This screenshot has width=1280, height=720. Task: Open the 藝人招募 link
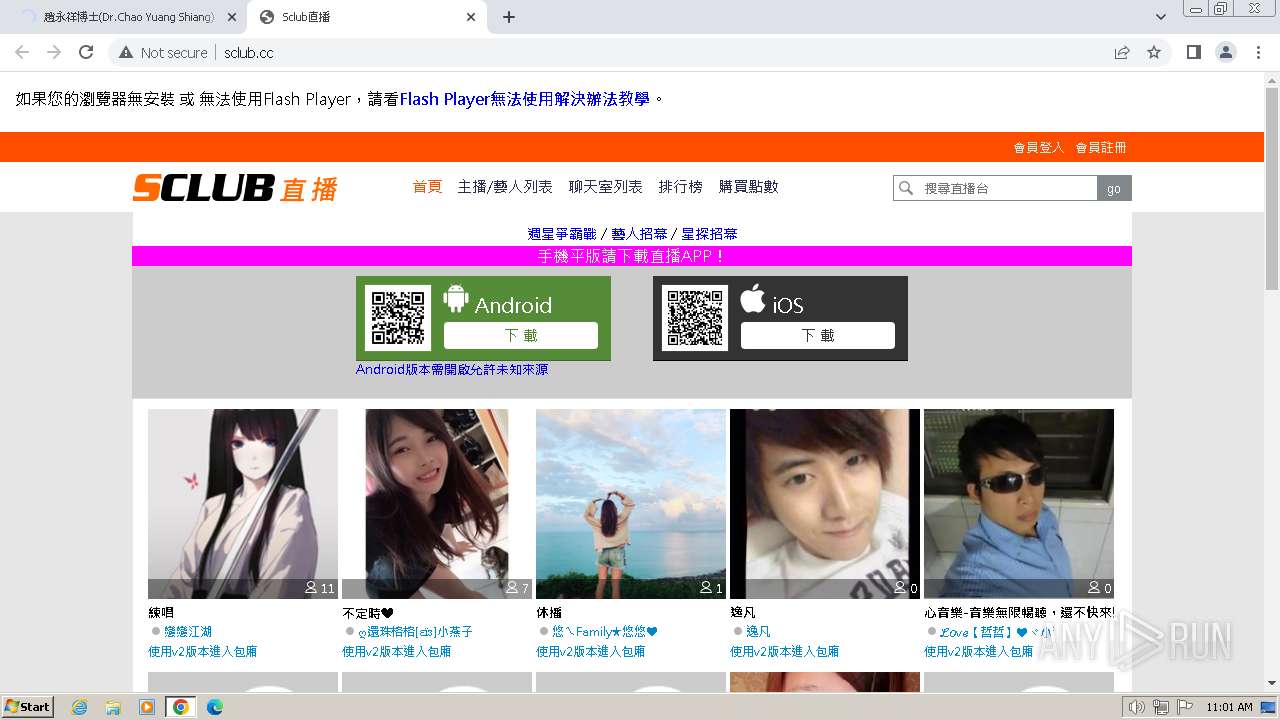(x=639, y=234)
